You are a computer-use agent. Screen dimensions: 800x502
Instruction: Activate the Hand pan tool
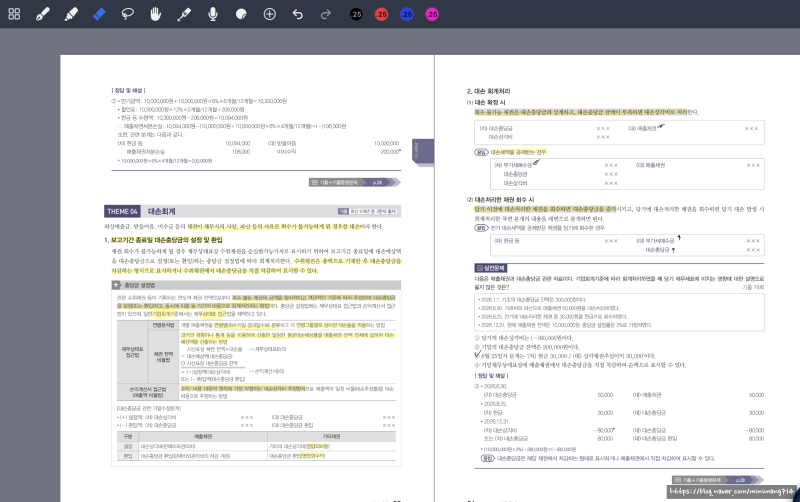point(156,14)
